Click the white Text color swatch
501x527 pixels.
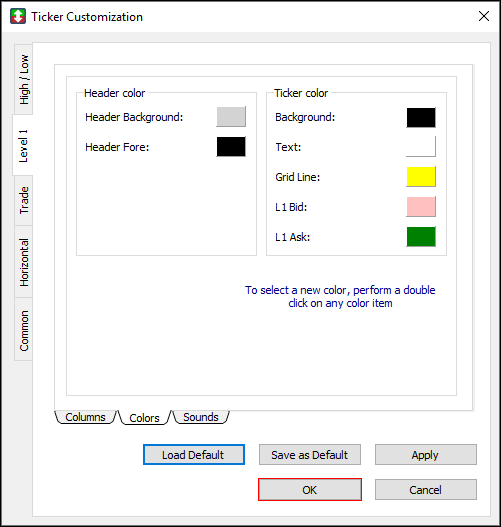421,147
